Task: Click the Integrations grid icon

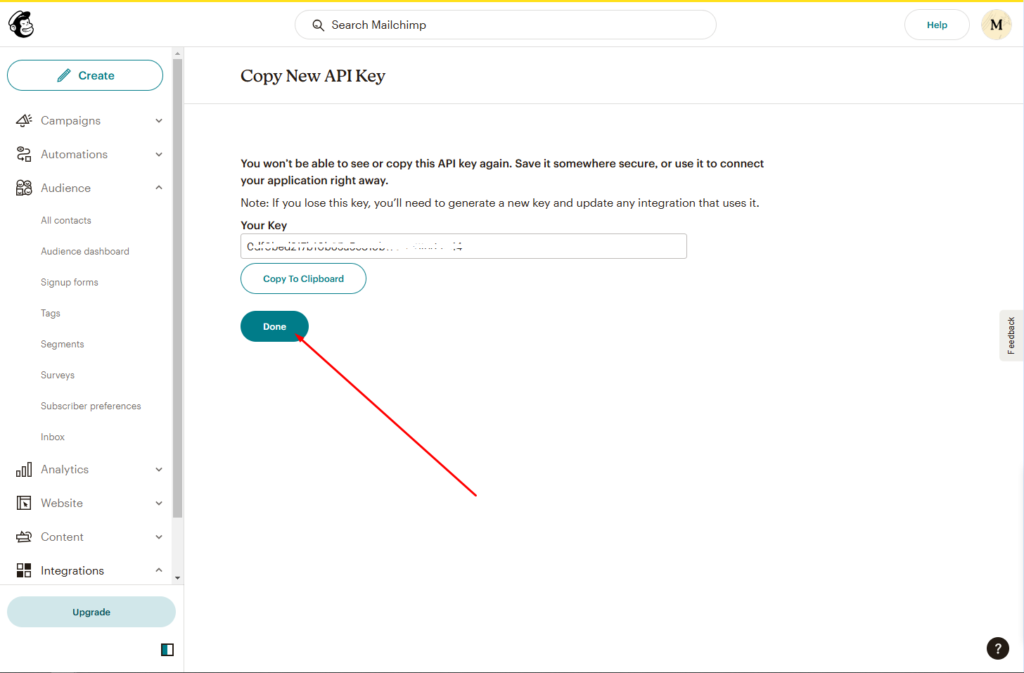Action: tap(24, 571)
